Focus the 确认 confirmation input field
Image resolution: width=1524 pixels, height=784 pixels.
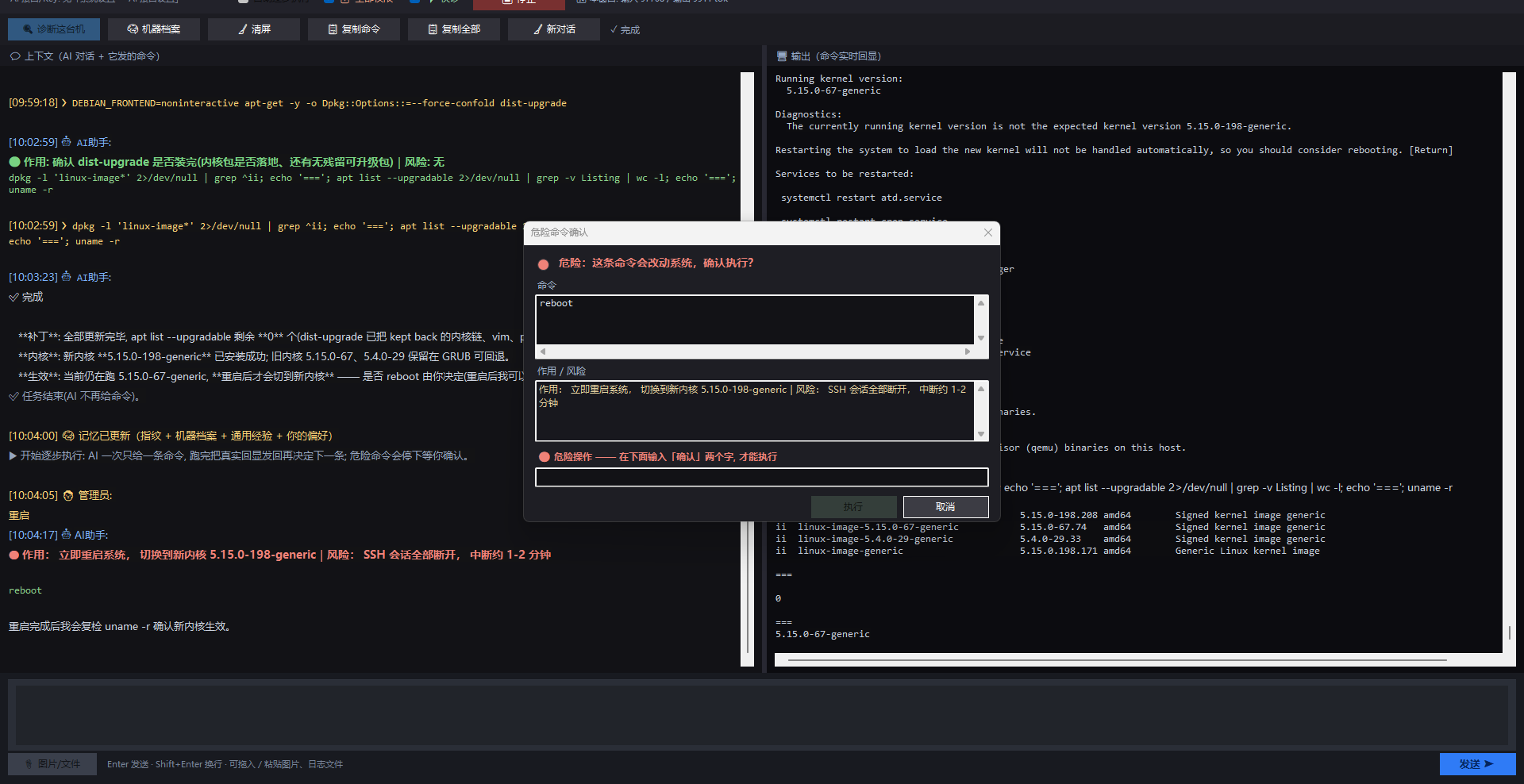tap(761, 477)
